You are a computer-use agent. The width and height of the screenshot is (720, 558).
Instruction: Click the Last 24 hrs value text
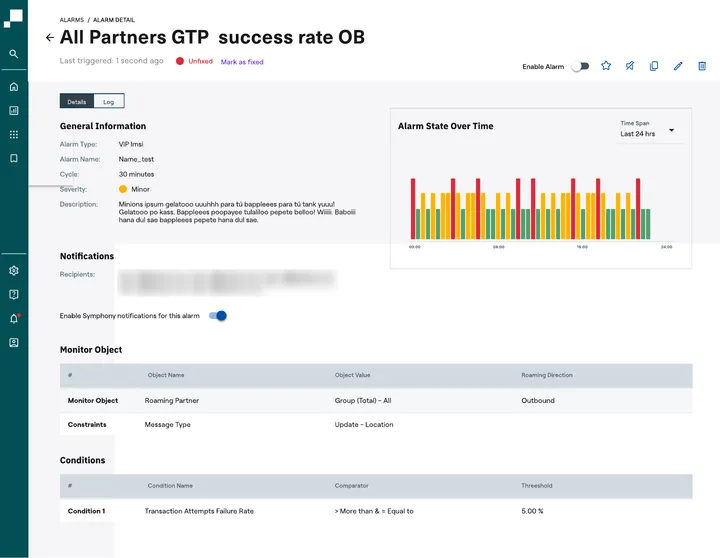pos(637,134)
